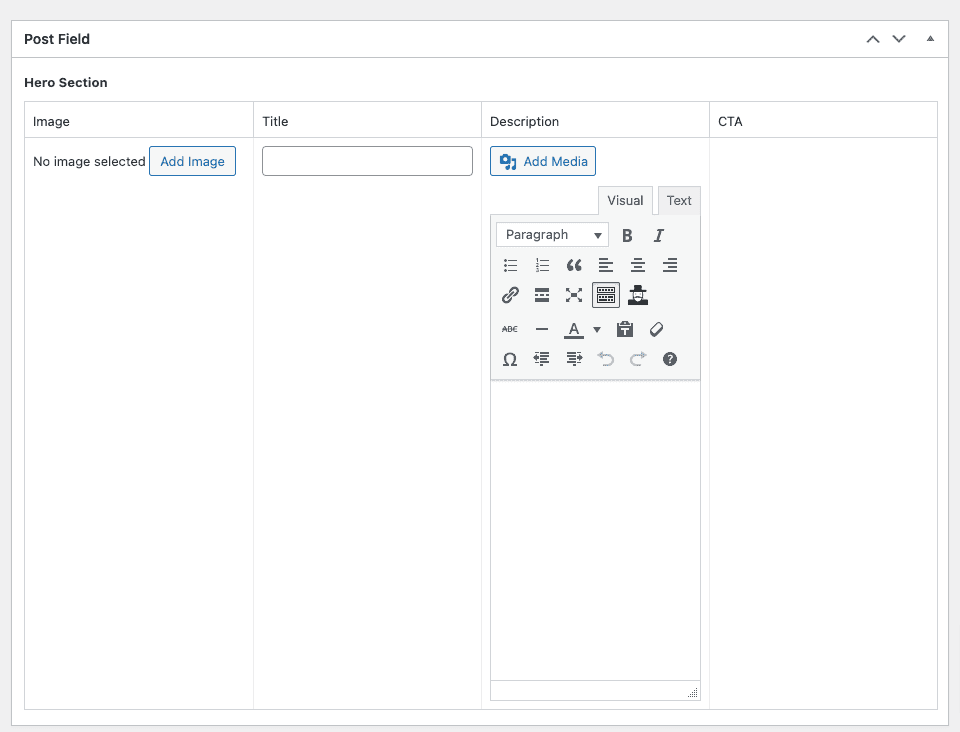Open keyboard shortcuts help

point(670,359)
